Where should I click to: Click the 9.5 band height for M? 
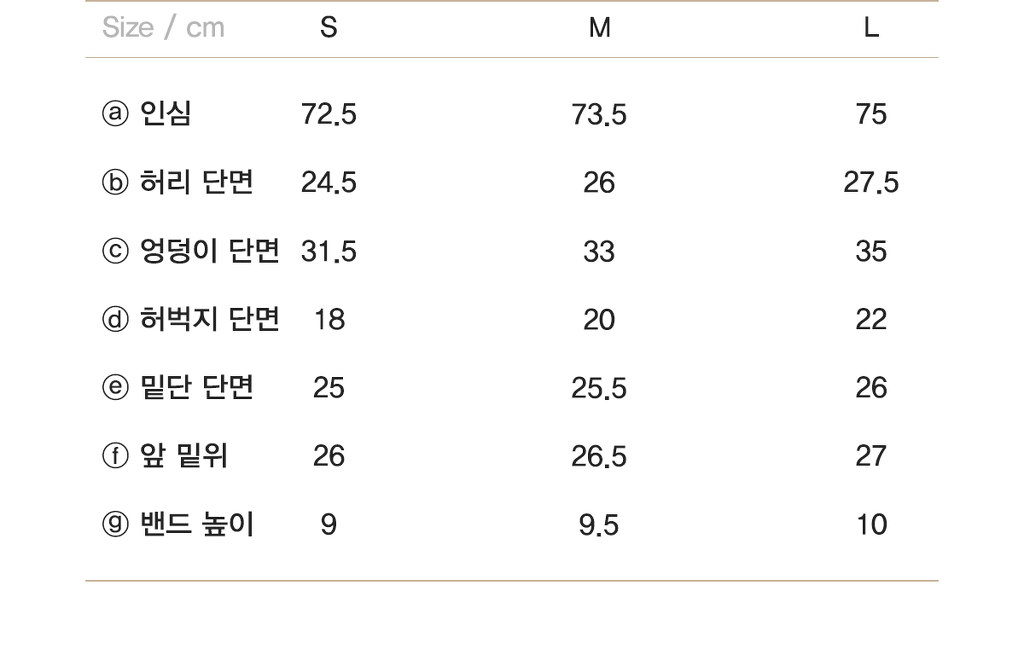point(599,525)
